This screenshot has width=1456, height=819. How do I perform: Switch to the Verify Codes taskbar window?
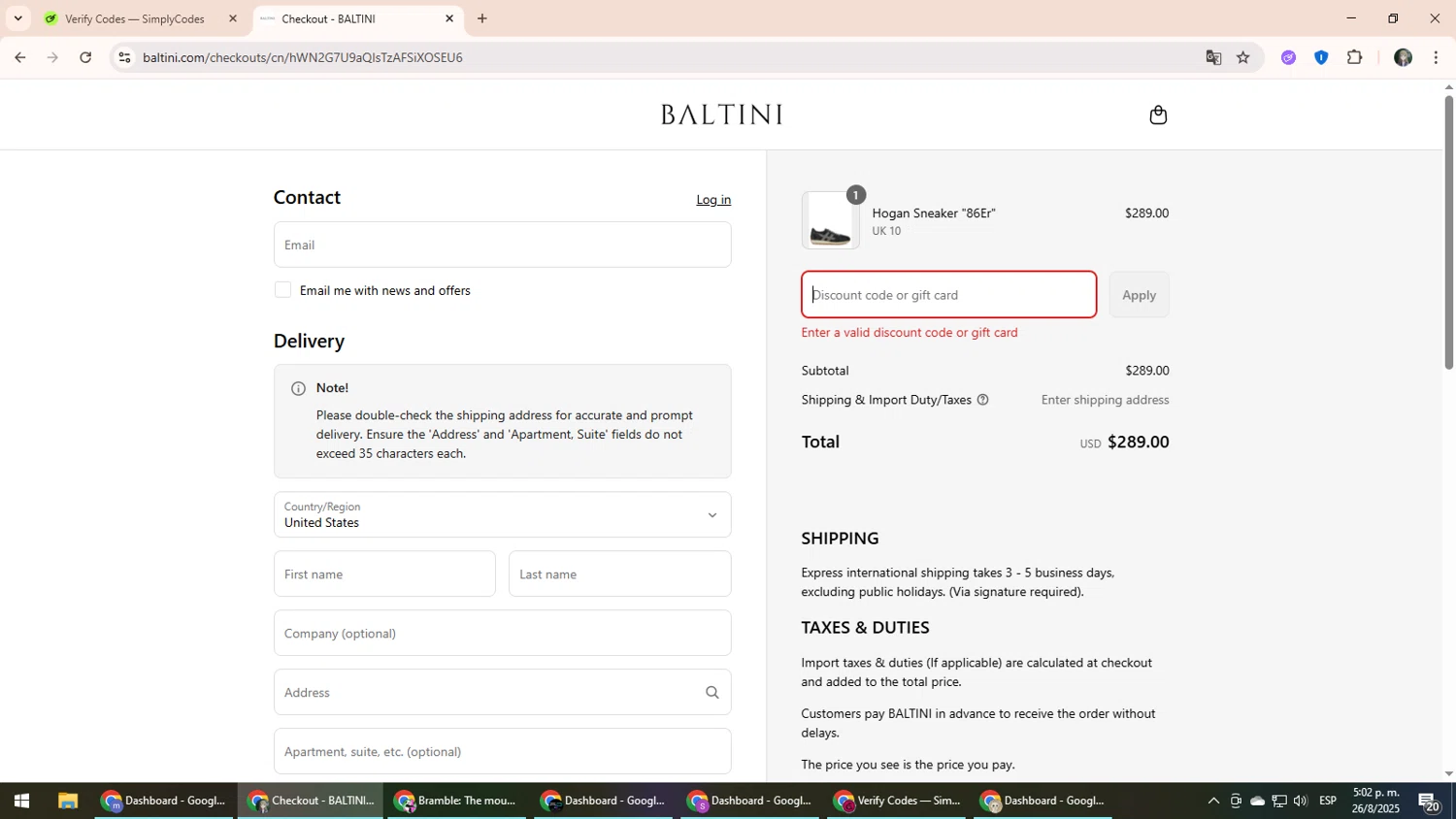(x=899, y=801)
